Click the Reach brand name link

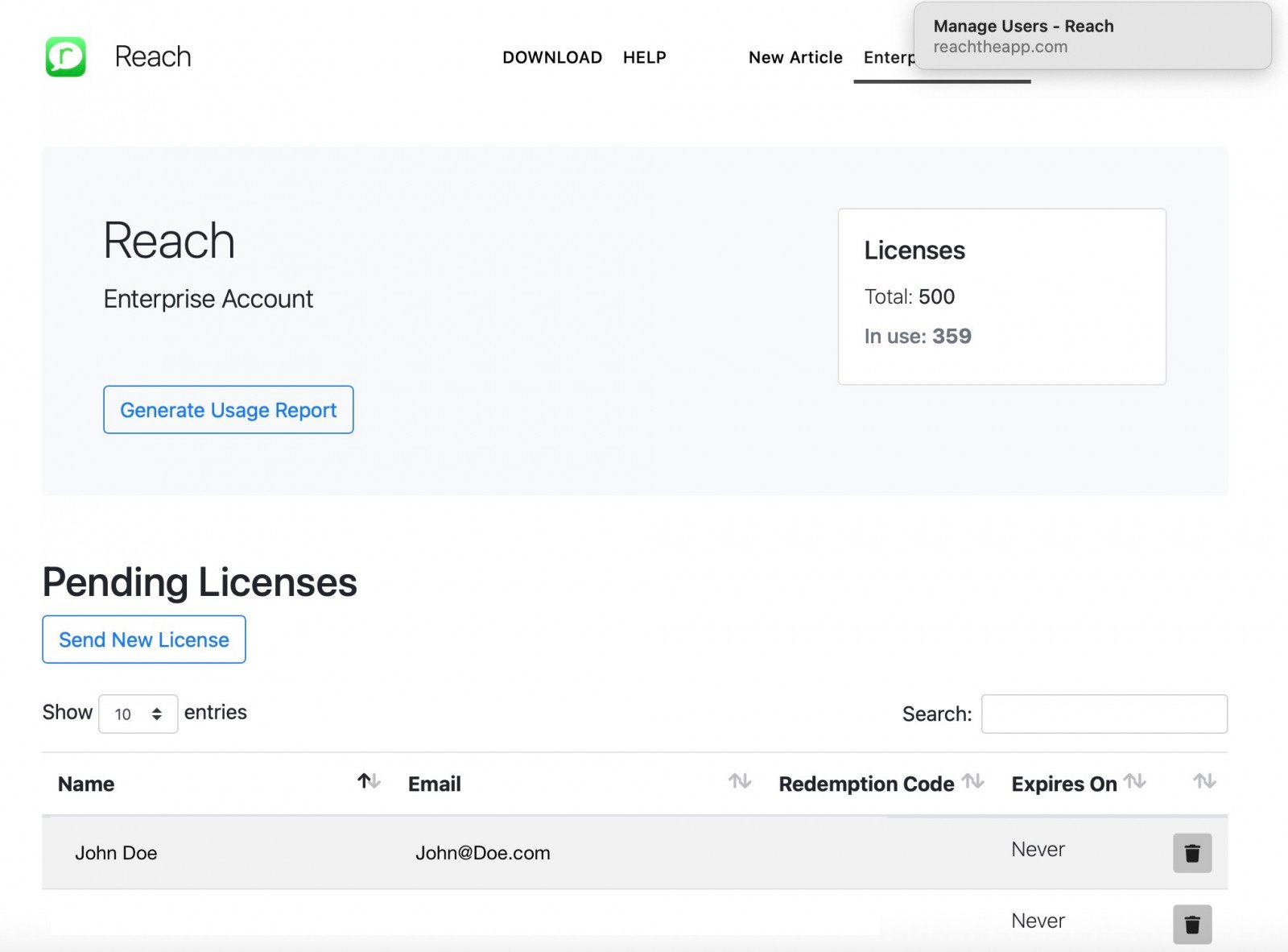pyautogui.click(x=153, y=56)
